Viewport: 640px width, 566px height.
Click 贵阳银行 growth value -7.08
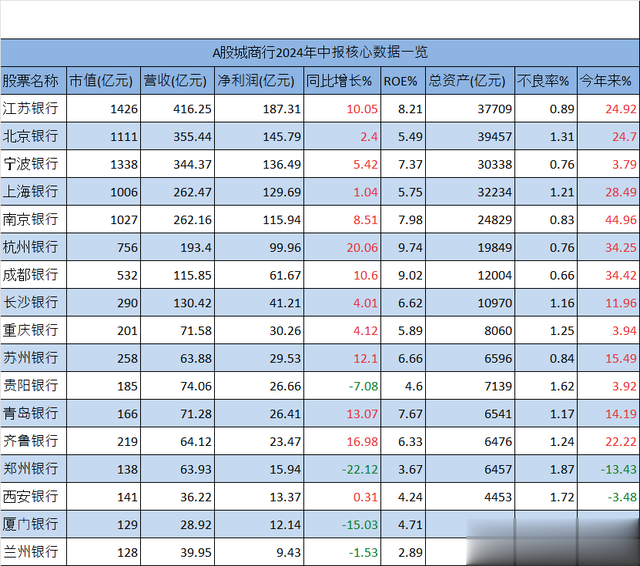(363, 386)
